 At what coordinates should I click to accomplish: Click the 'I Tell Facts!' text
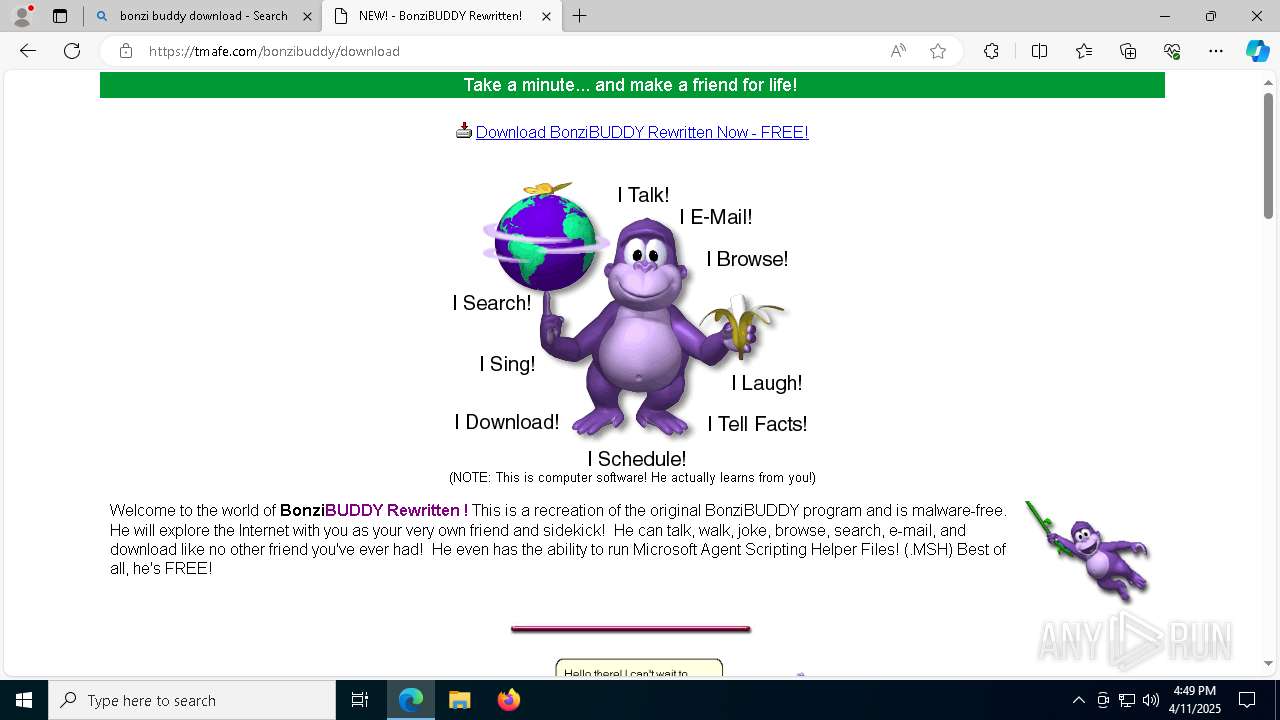tap(757, 424)
